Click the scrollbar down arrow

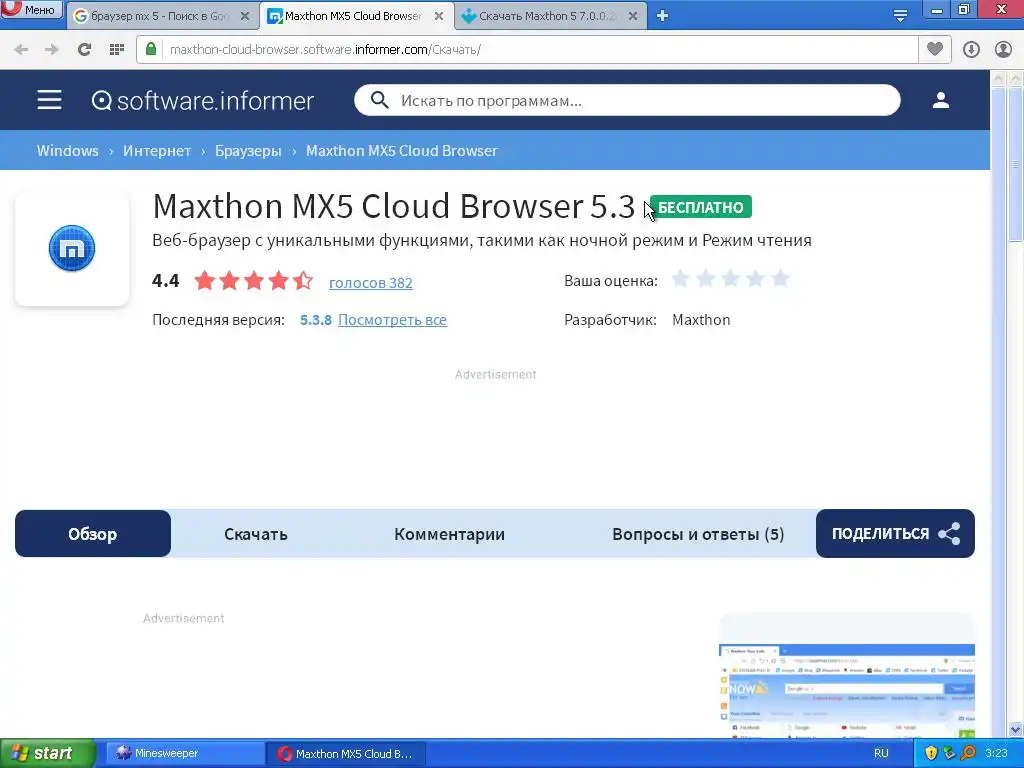point(1014,729)
